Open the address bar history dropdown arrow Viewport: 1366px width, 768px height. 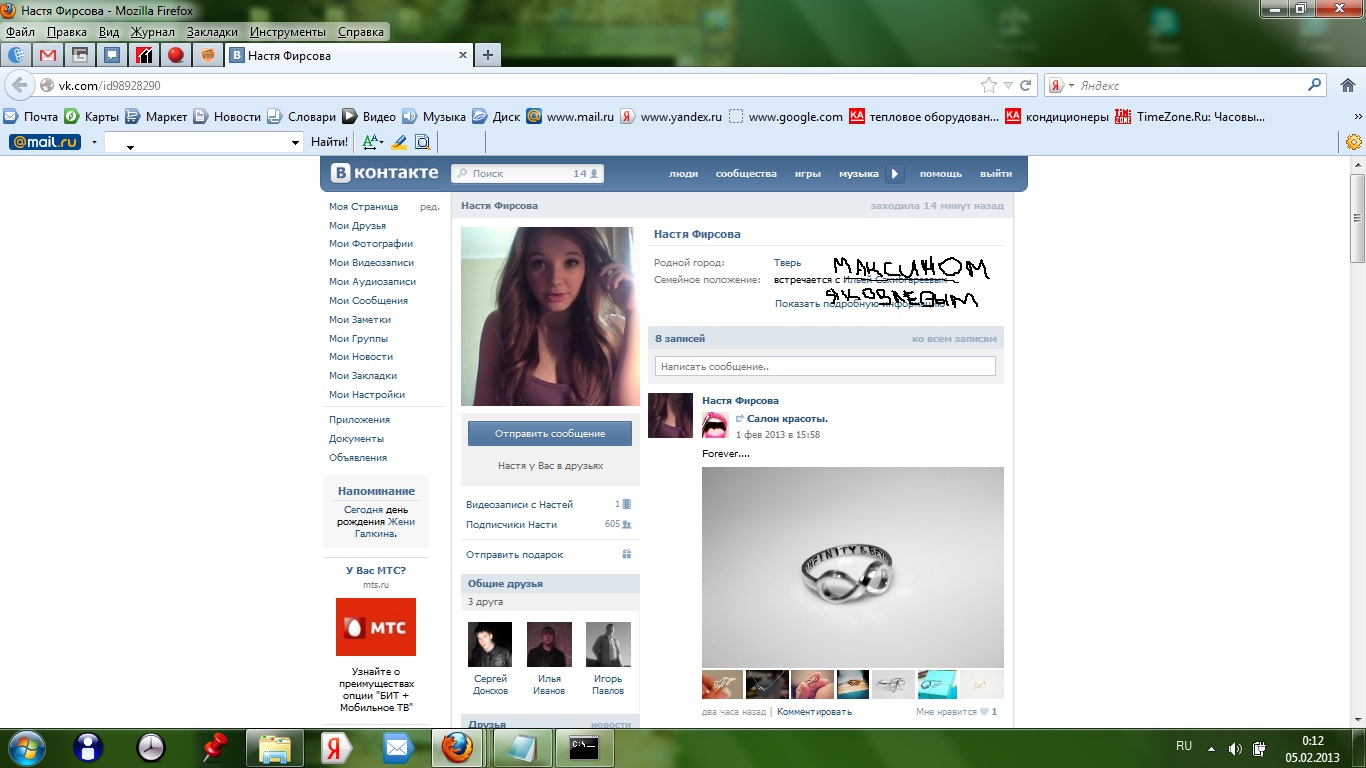(1009, 85)
